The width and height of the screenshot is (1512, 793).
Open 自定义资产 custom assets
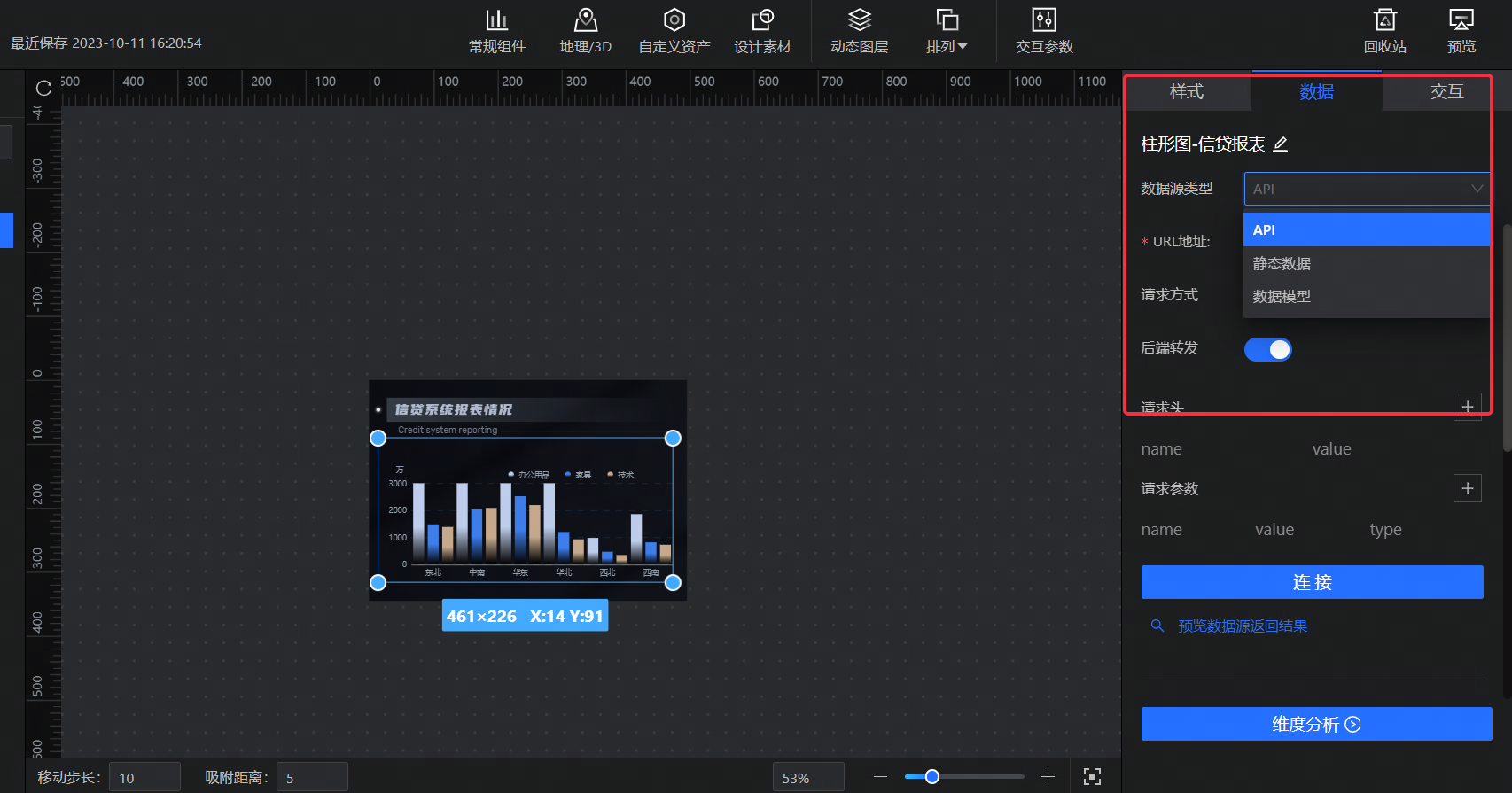(x=674, y=31)
